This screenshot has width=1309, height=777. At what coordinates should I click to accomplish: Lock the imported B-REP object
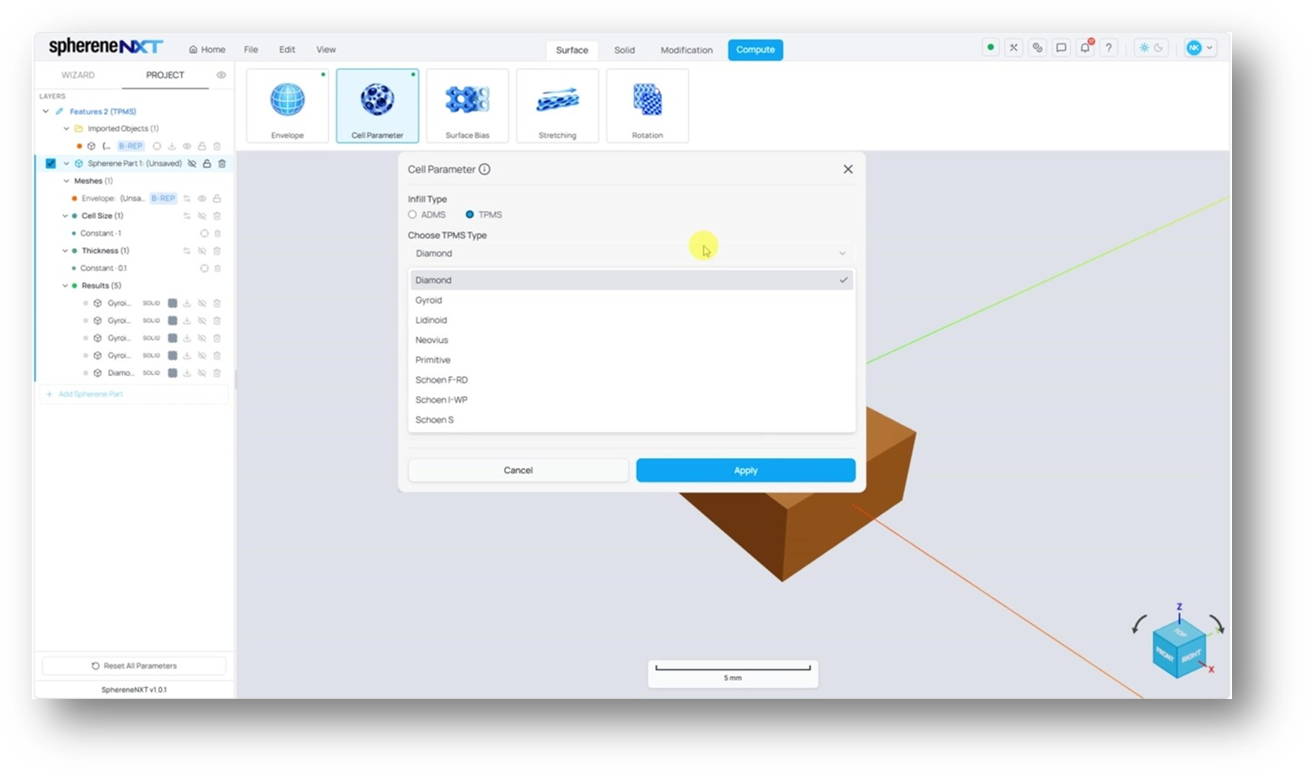point(202,146)
